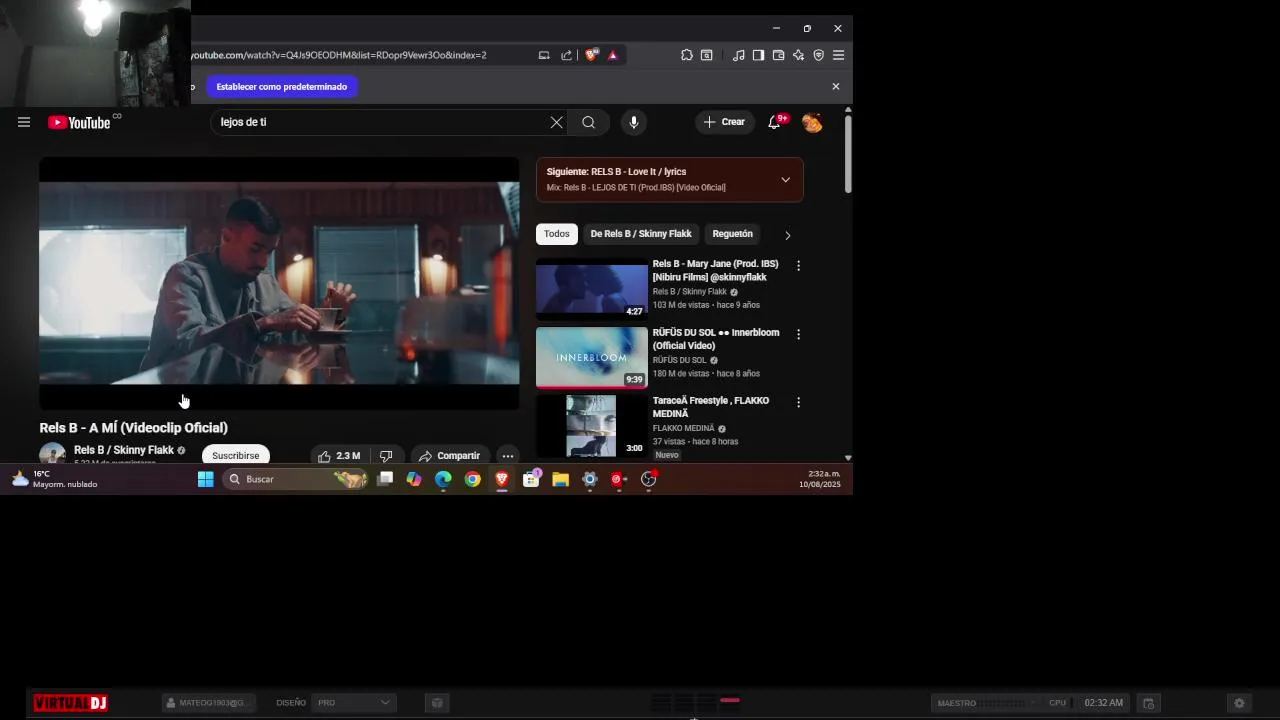Open the YouTube hamburger guide menu
Image resolution: width=1280 pixels, height=720 pixels.
coord(24,122)
